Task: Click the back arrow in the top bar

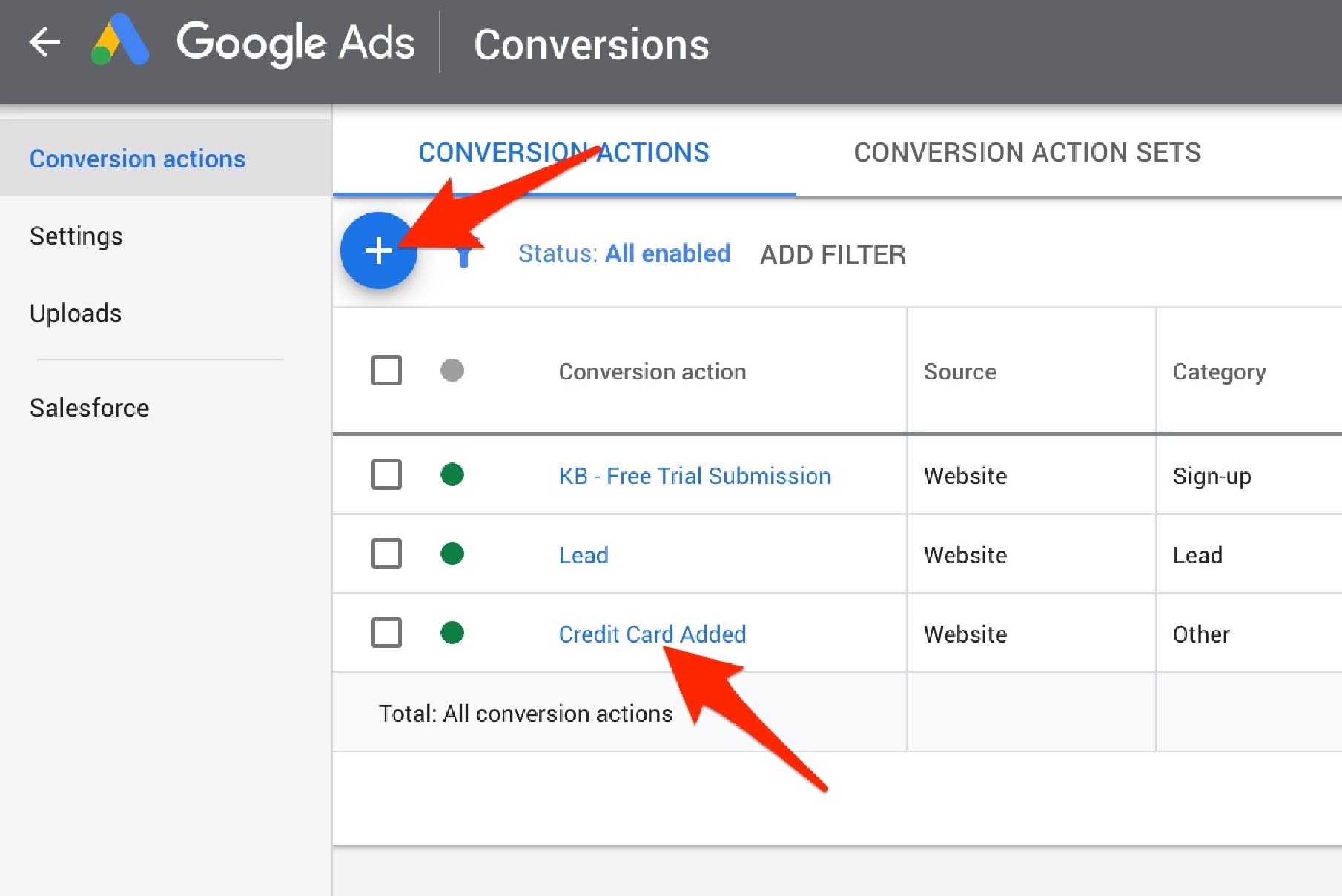Action: pyautogui.click(x=44, y=42)
